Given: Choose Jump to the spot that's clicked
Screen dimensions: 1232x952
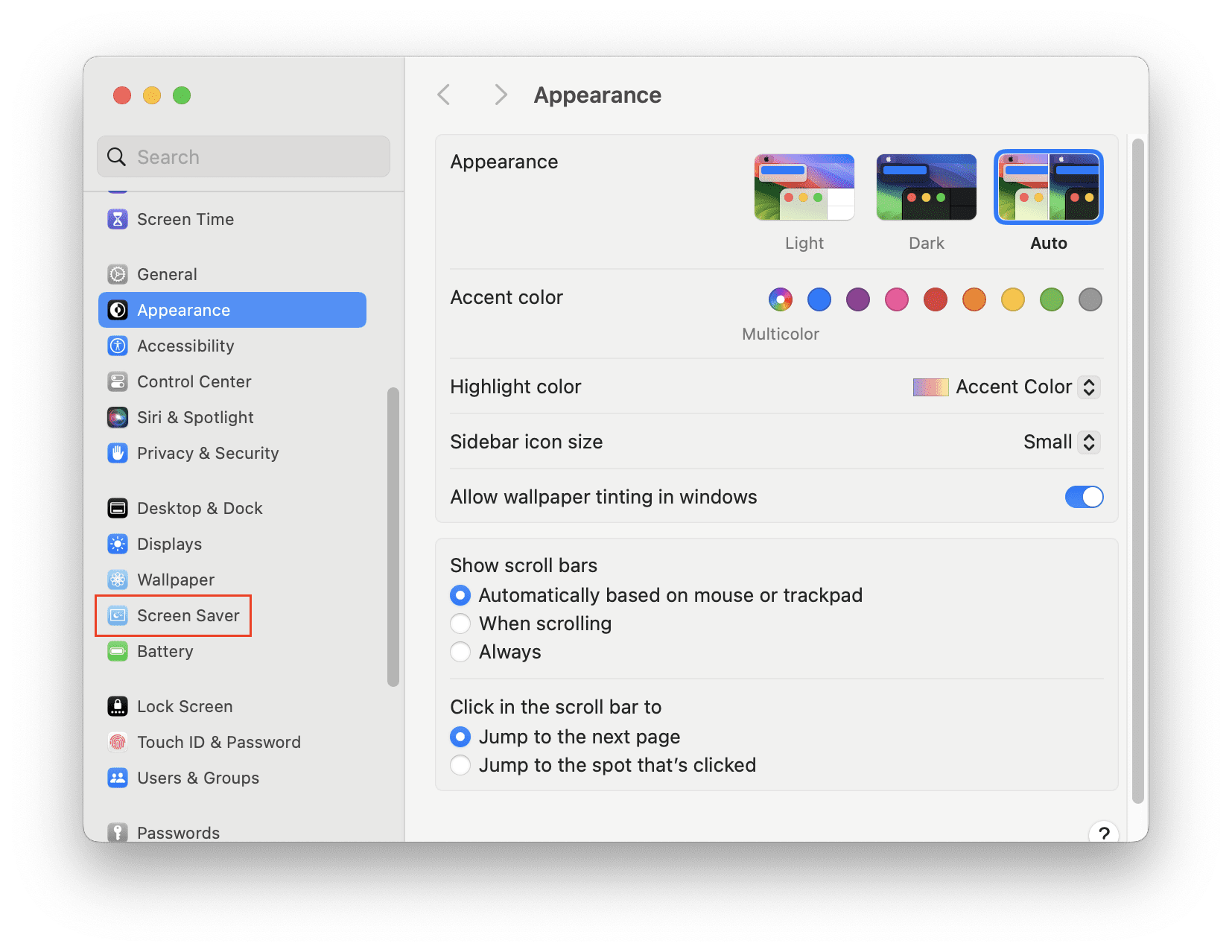Looking at the screenshot, I should (x=460, y=765).
